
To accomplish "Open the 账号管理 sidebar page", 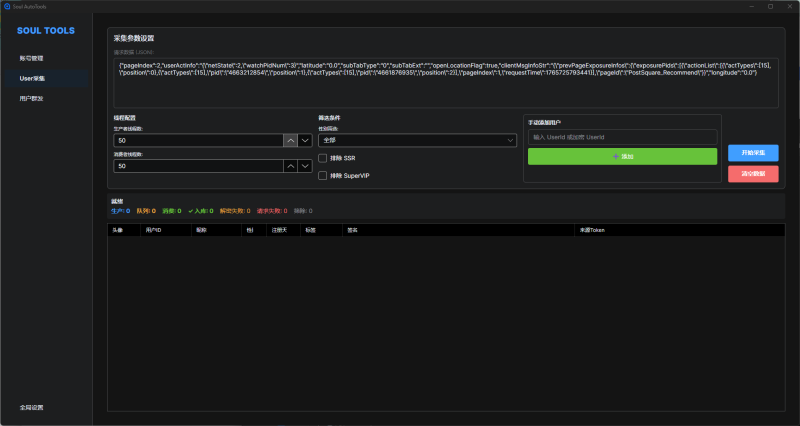I will coord(32,58).
